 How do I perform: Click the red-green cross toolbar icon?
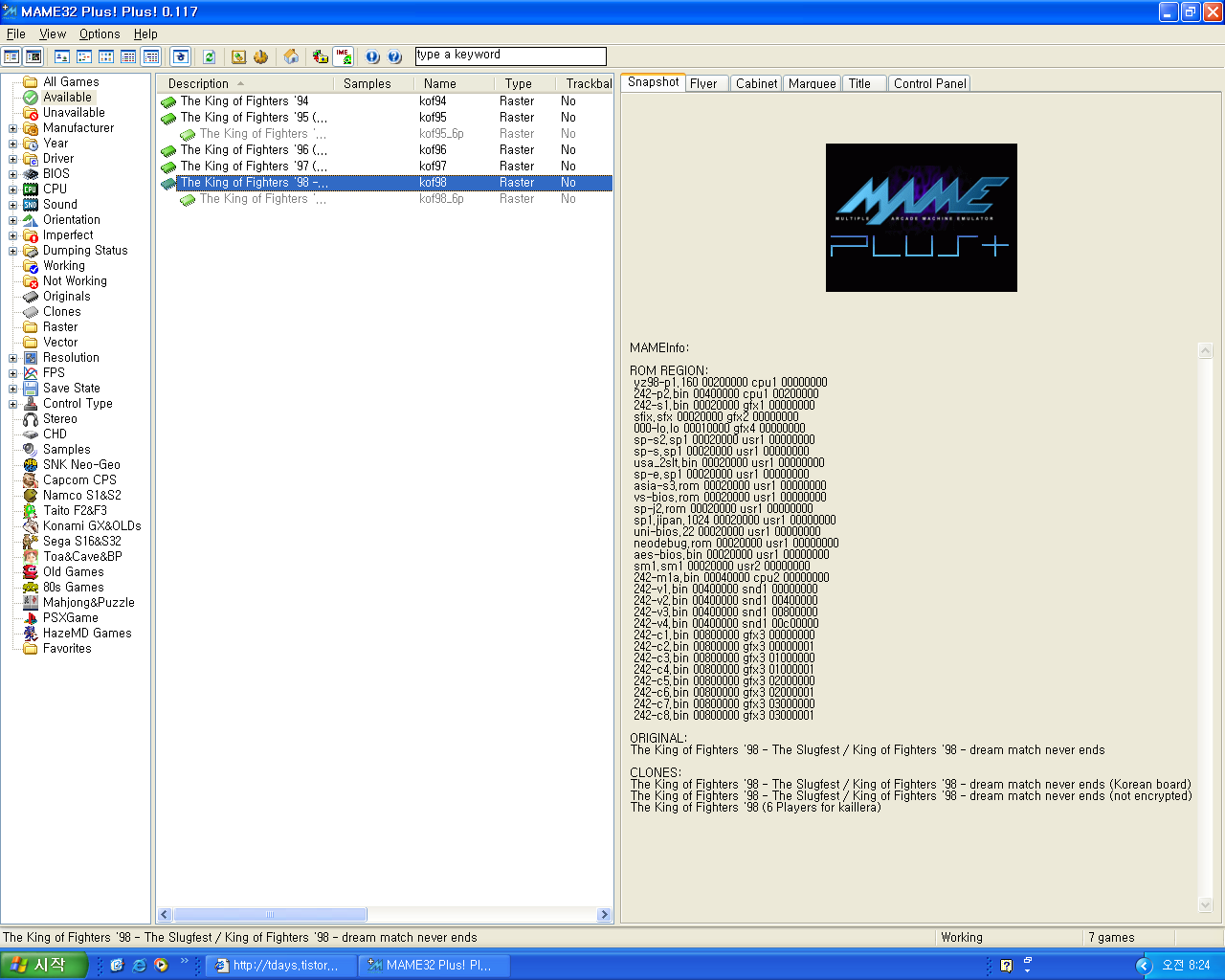(321, 56)
